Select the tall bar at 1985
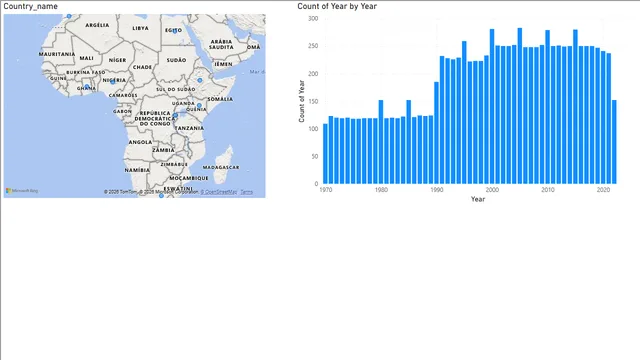This screenshot has height=360, width=640. pos(409,142)
